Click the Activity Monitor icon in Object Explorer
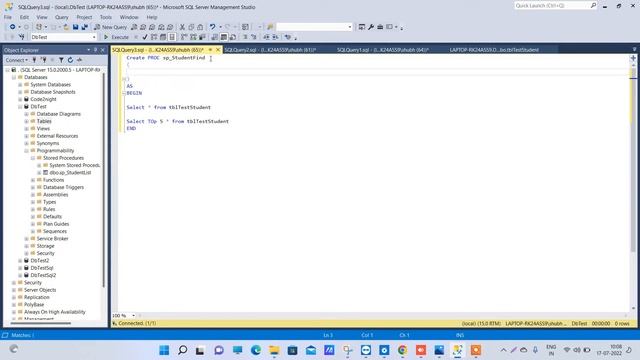Screen dimensions: 640x360 tap(80, 60)
